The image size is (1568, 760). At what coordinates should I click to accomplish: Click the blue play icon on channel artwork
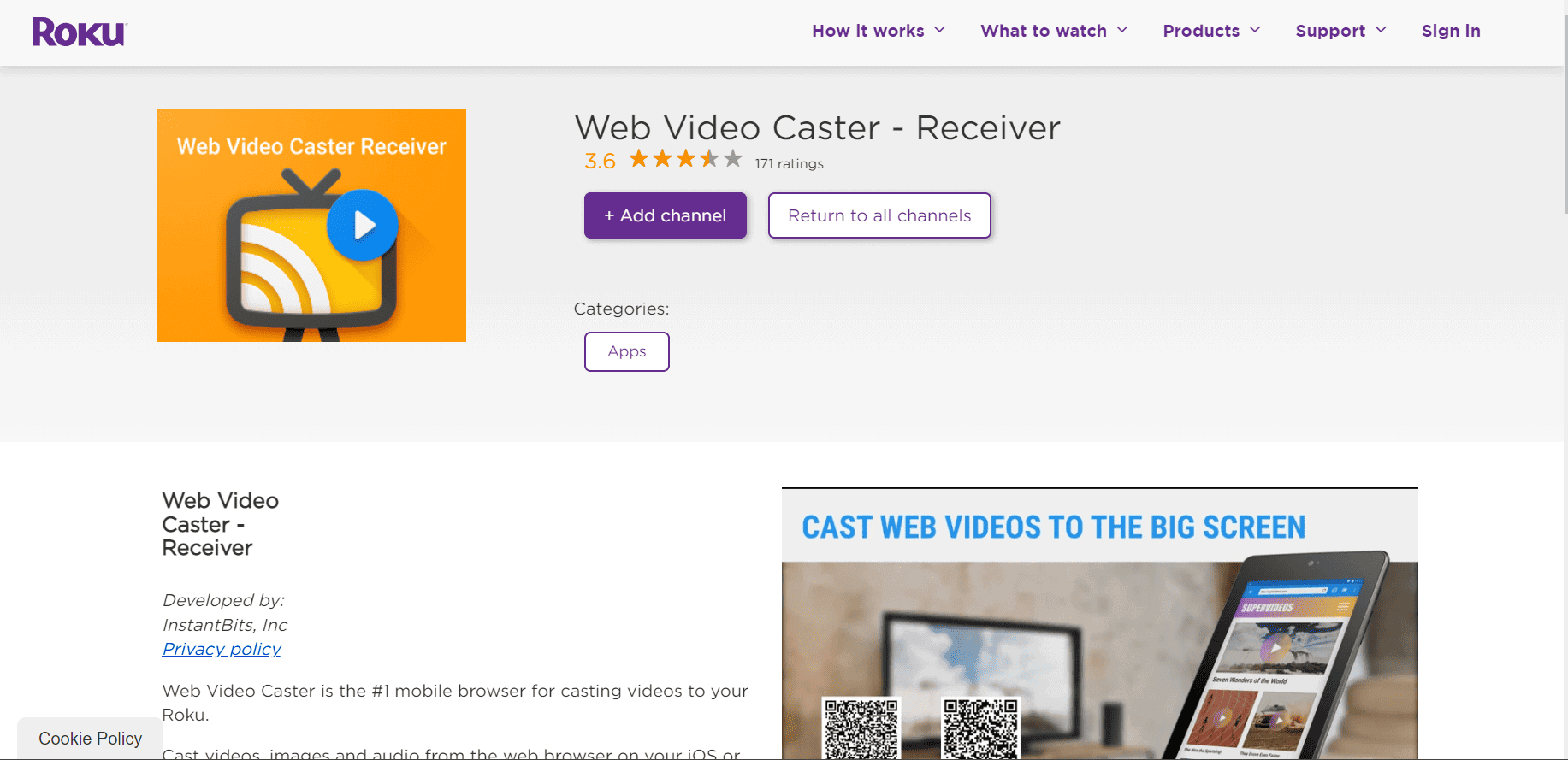(363, 225)
